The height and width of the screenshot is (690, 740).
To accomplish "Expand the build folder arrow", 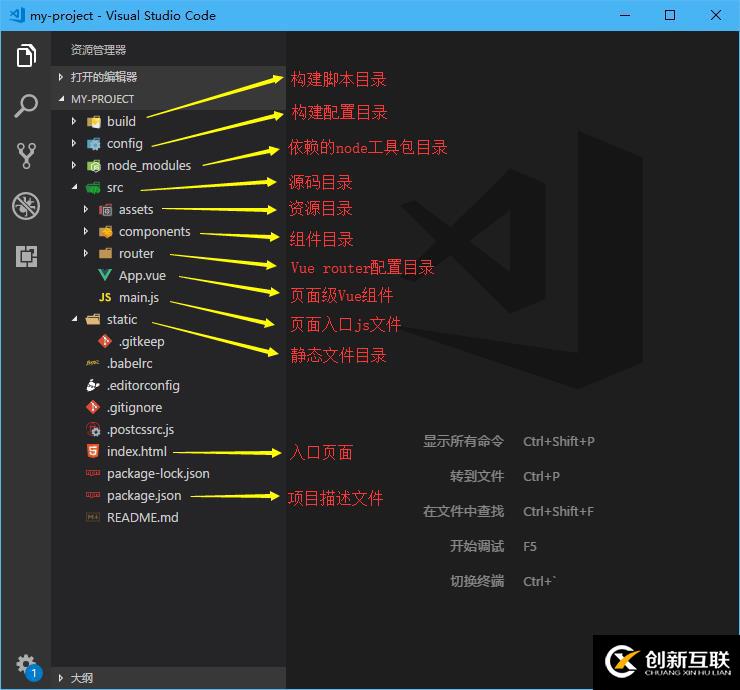I will [x=74, y=121].
